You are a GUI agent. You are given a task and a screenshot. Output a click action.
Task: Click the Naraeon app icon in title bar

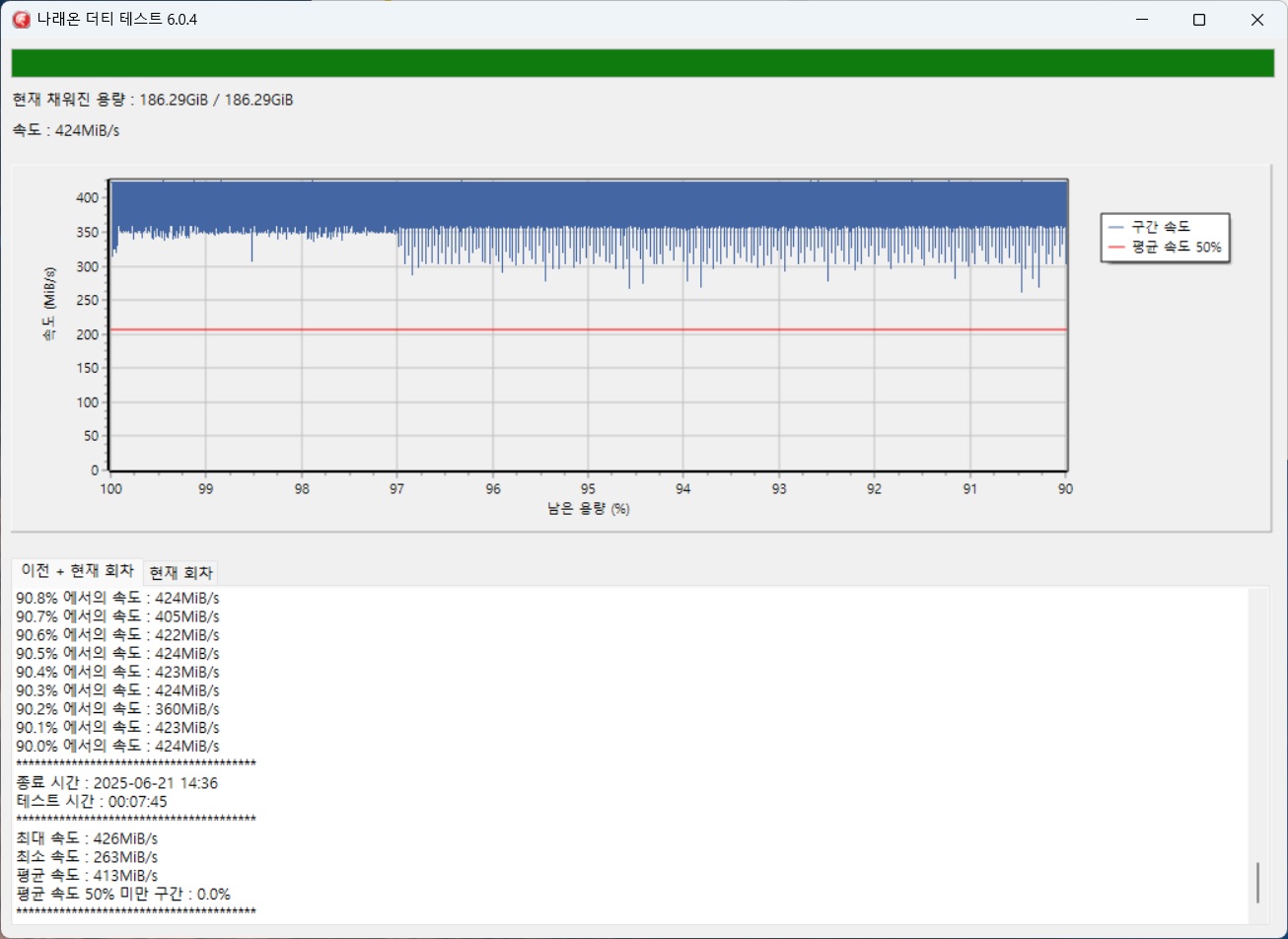[21, 20]
